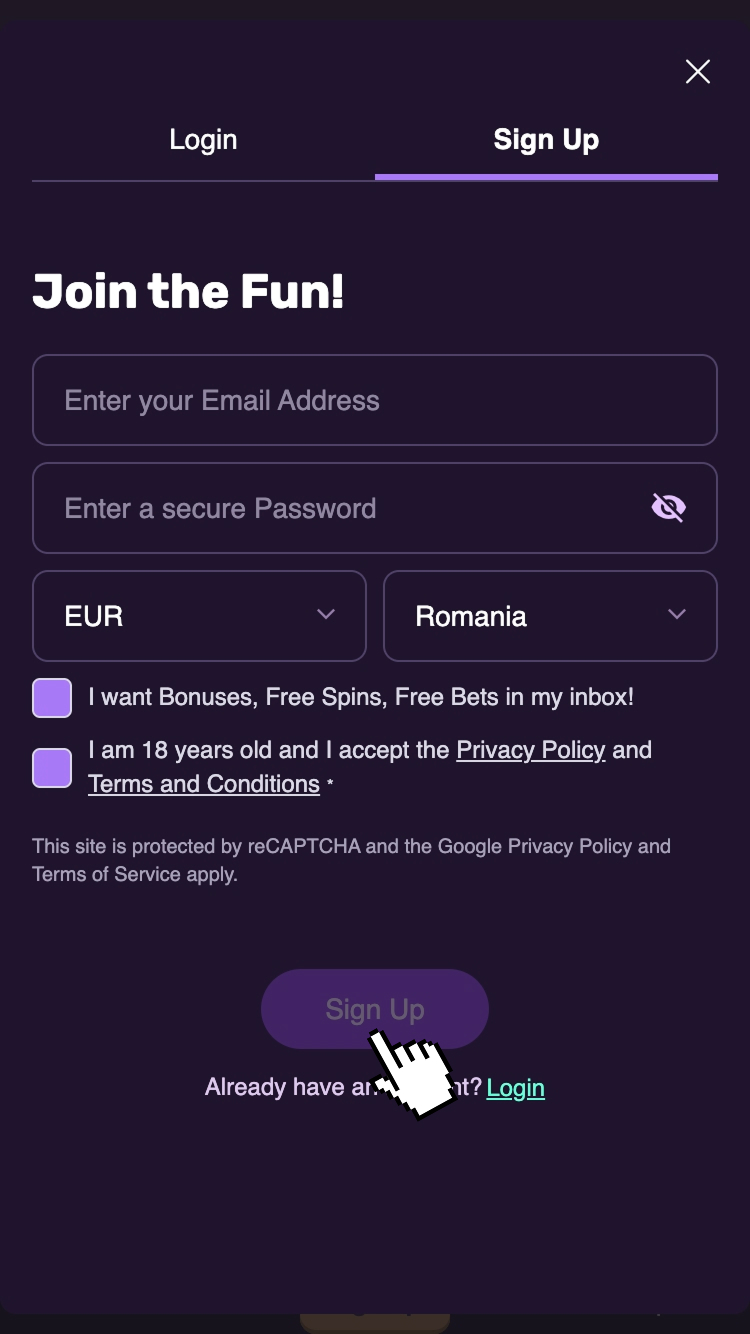
Task: Open the Romania country dropdown
Action: (x=550, y=616)
